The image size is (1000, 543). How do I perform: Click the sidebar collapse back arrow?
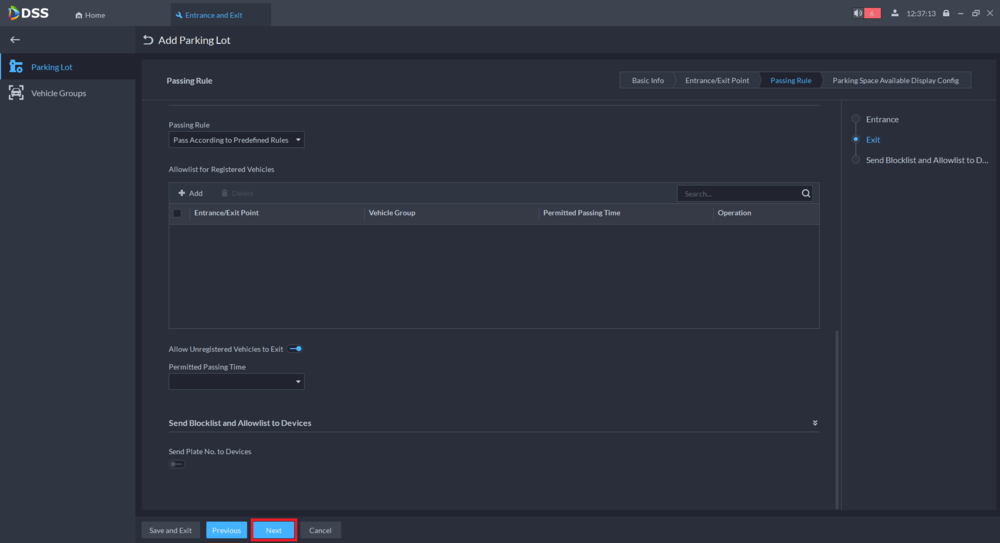pyautogui.click(x=14, y=40)
